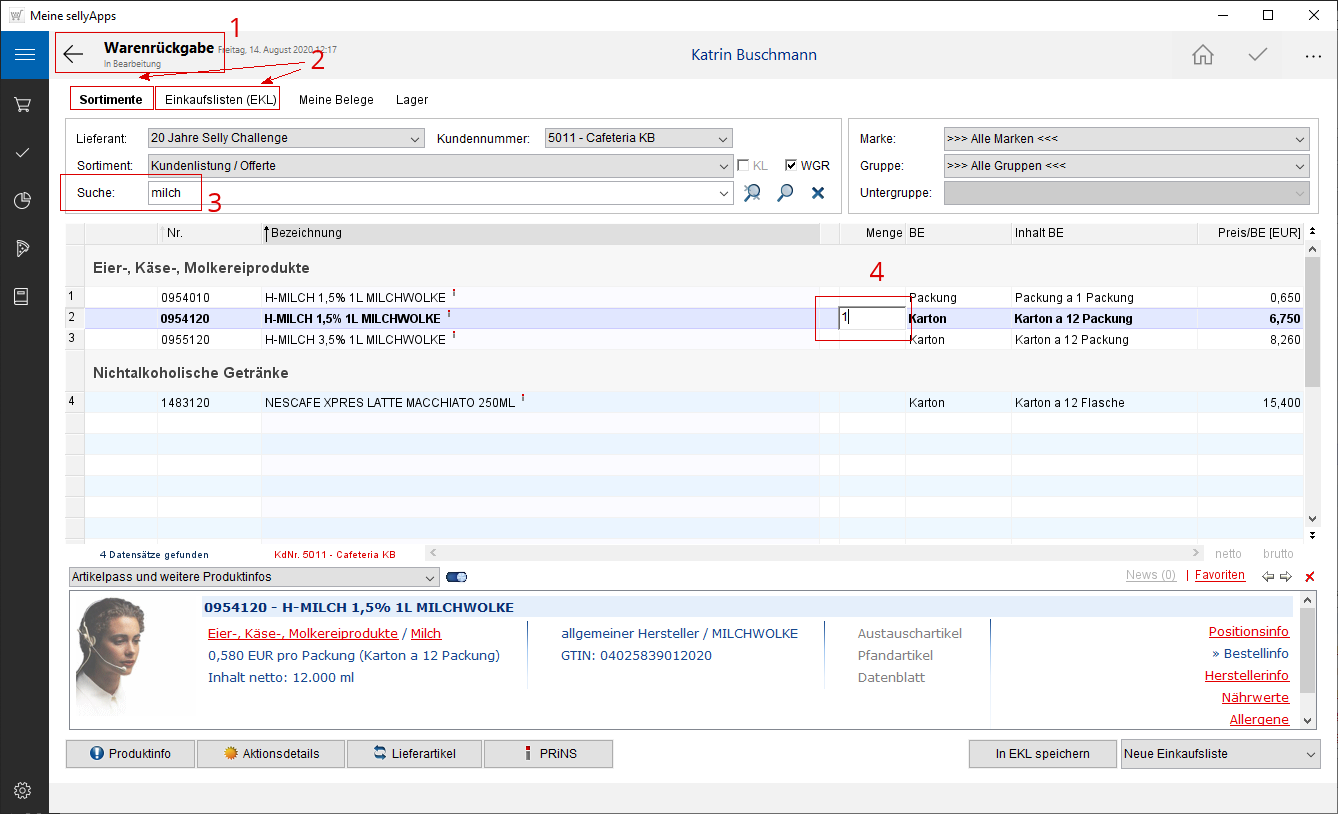1338x814 pixels.
Task: Clear the search with the blue X icon
Action: click(x=817, y=193)
